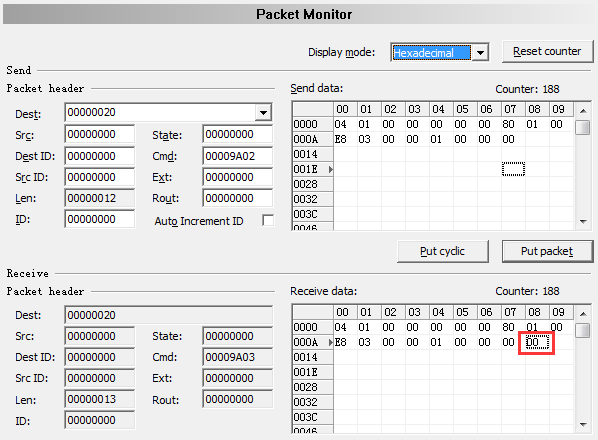This screenshot has width=598, height=440.
Task: Click Send data column header 07
Action: tap(513, 109)
